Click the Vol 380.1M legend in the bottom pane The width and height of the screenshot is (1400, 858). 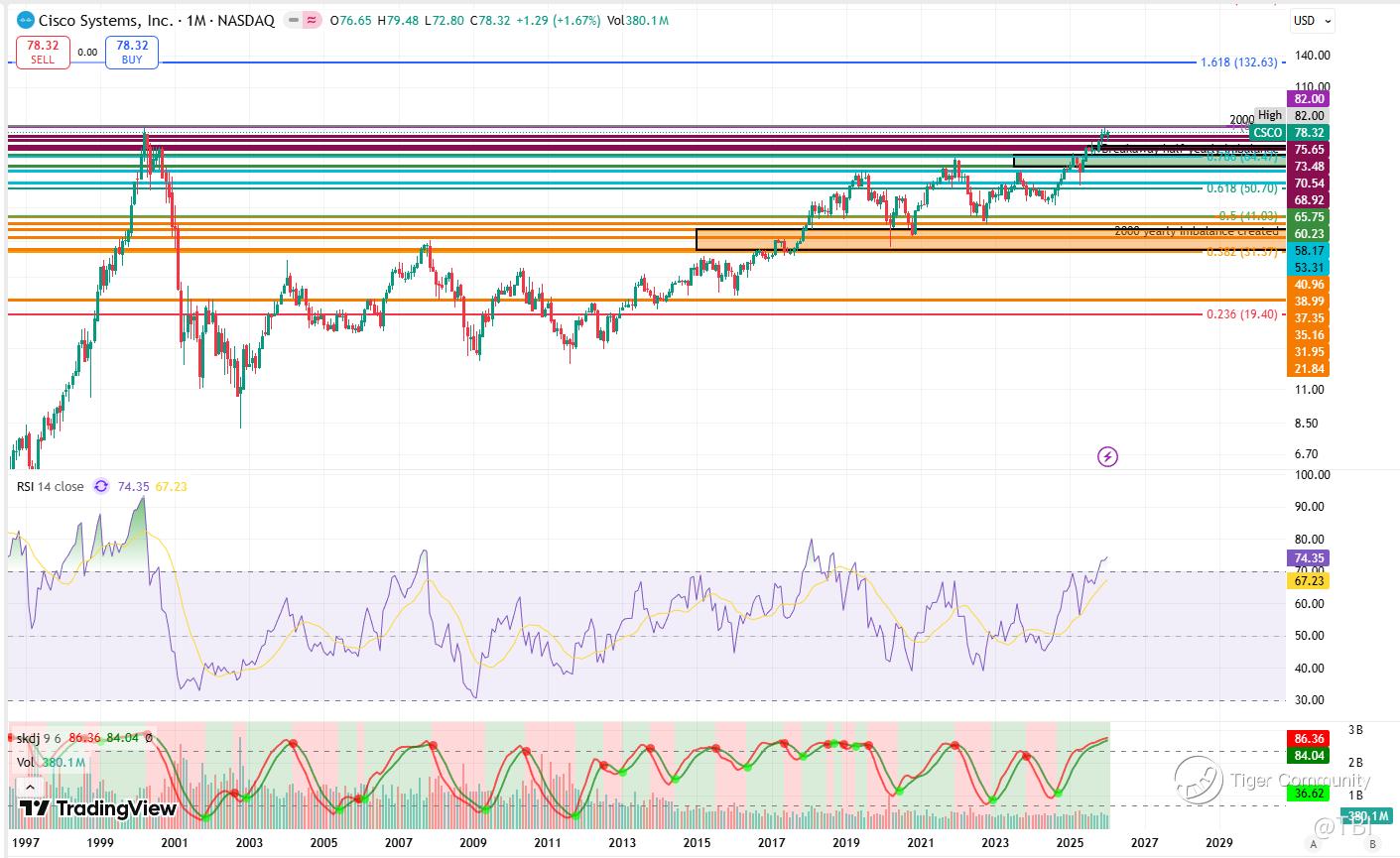tap(51, 762)
